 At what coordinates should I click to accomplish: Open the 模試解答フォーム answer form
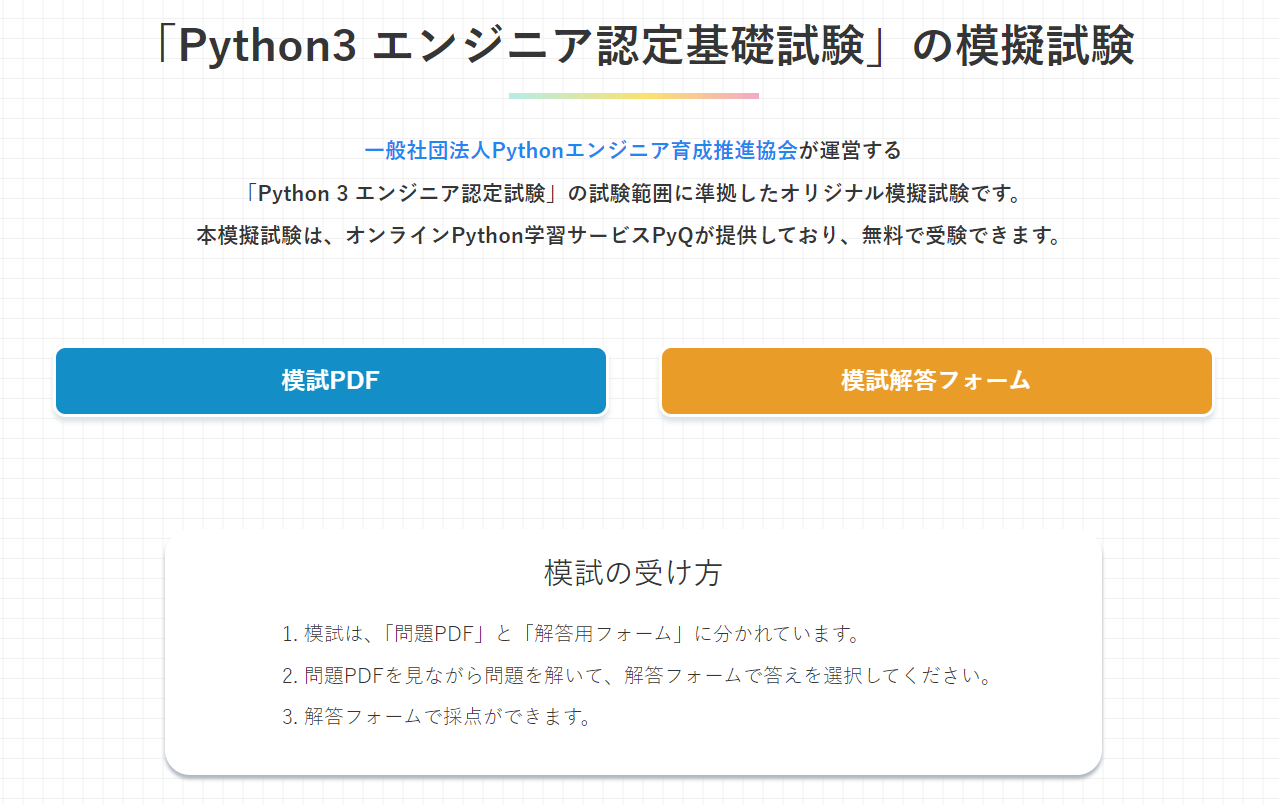click(x=936, y=381)
